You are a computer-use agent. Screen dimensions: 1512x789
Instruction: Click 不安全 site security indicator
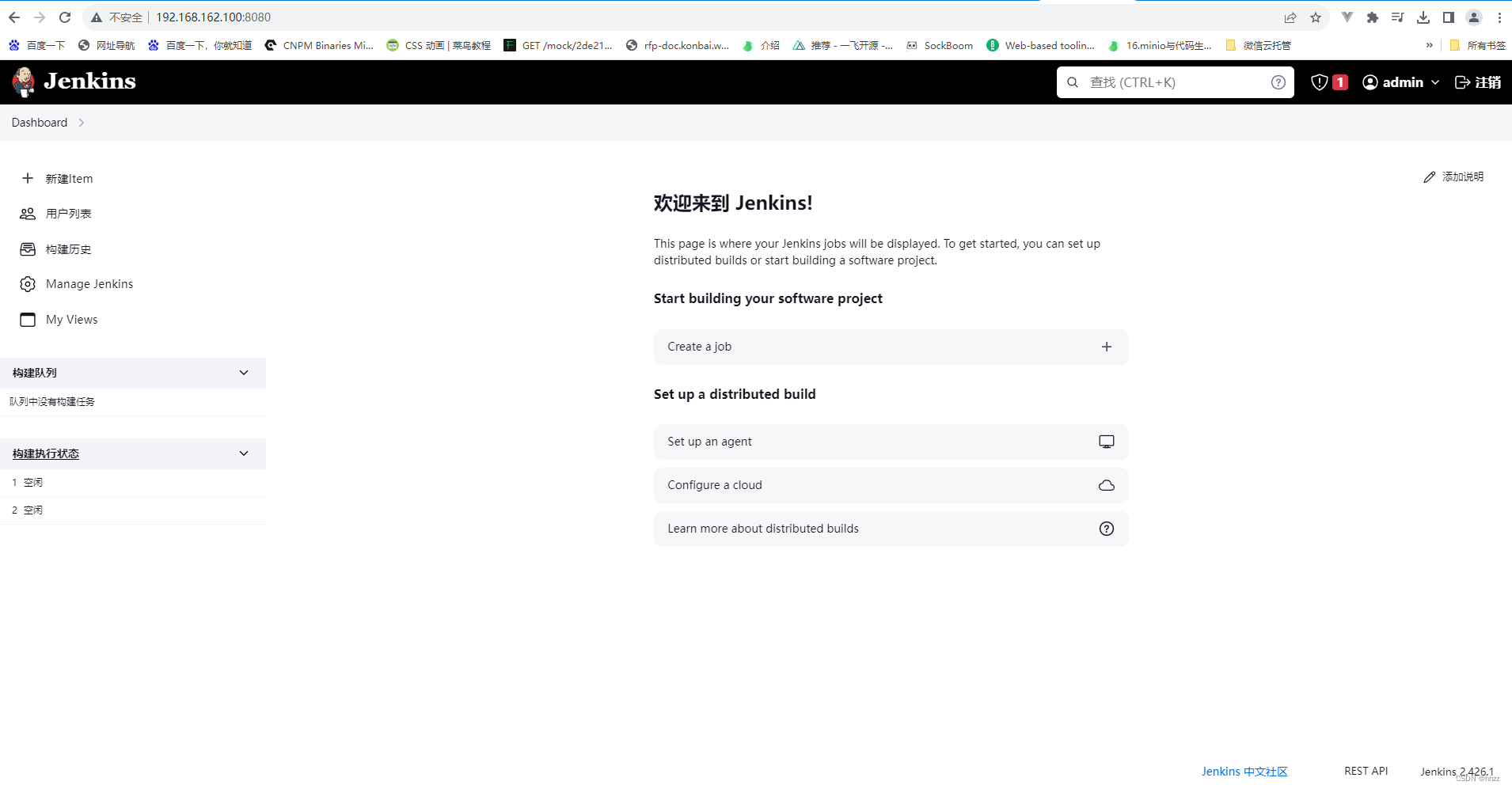116,17
